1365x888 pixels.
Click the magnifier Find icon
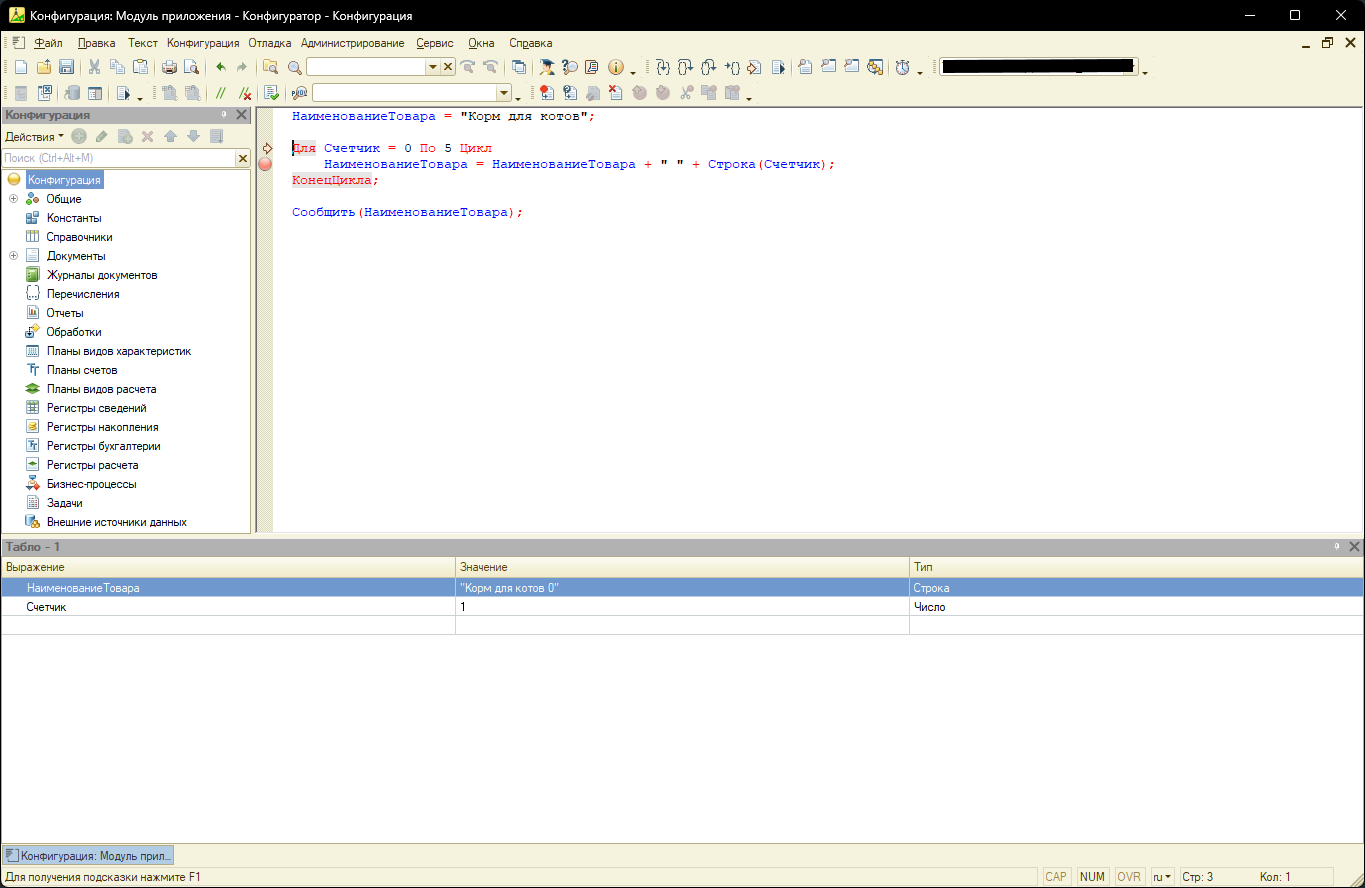point(295,67)
